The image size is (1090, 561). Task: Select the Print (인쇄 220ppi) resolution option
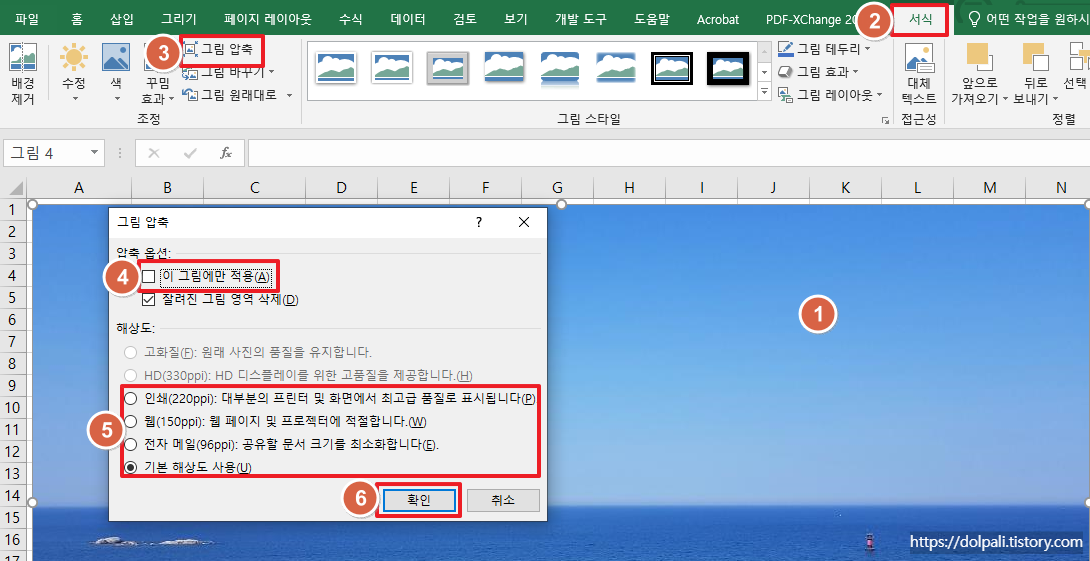coord(130,398)
